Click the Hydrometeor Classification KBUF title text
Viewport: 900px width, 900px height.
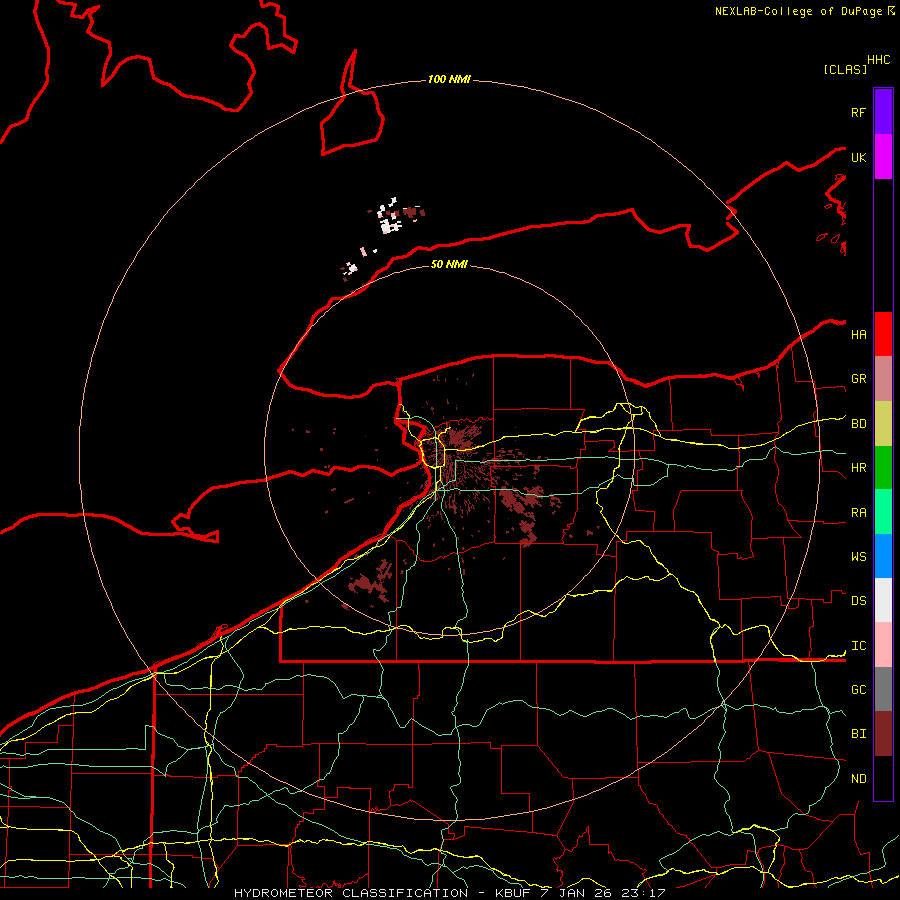point(449,893)
